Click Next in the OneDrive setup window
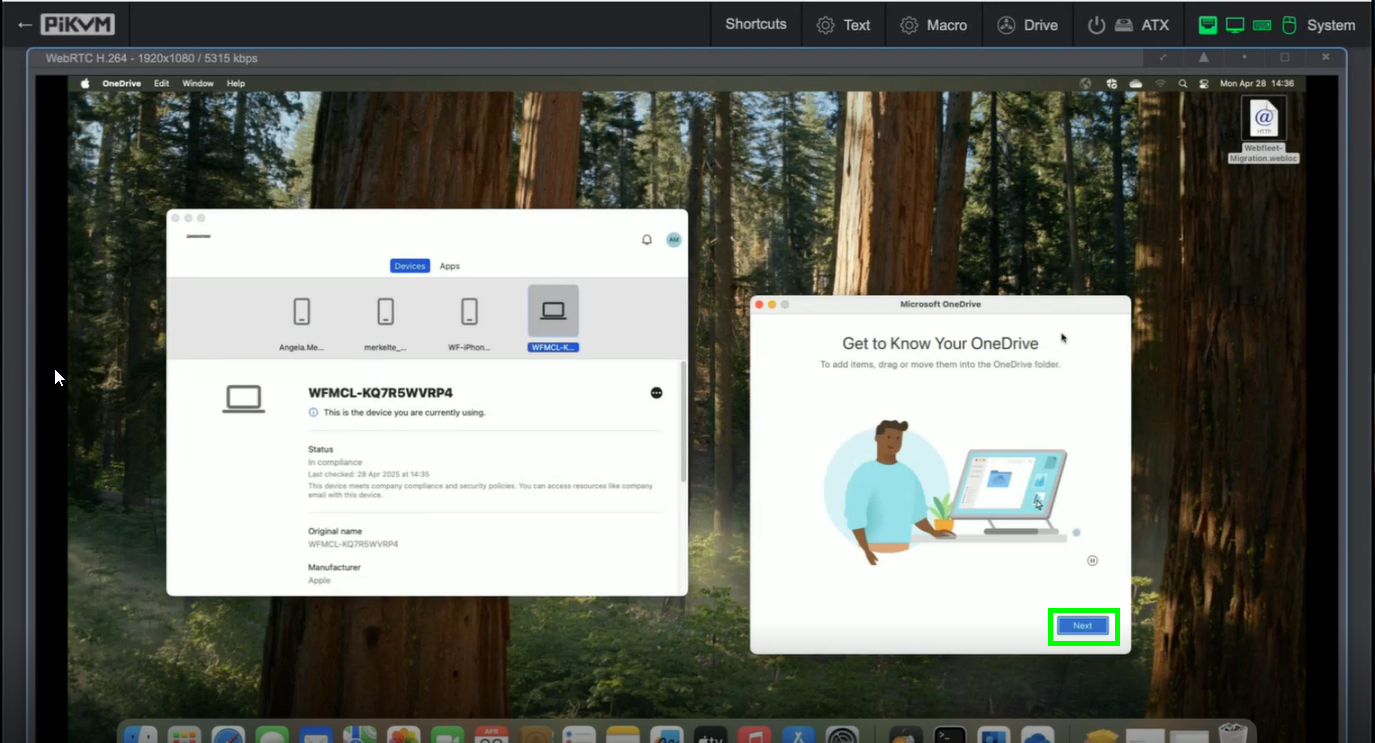 point(1083,626)
